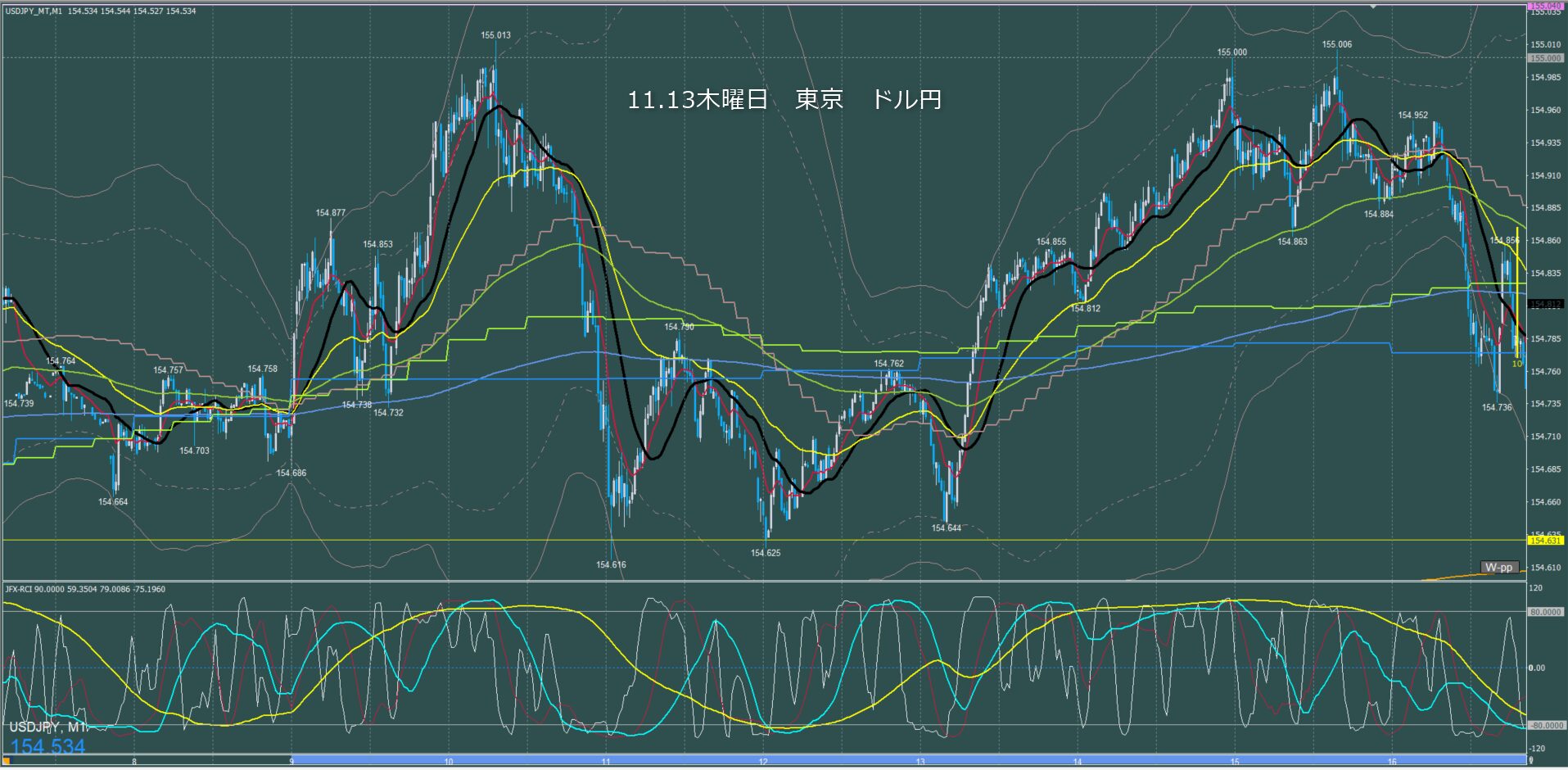
Task: Click the small icon at timeline's right end
Action: pos(1530,761)
